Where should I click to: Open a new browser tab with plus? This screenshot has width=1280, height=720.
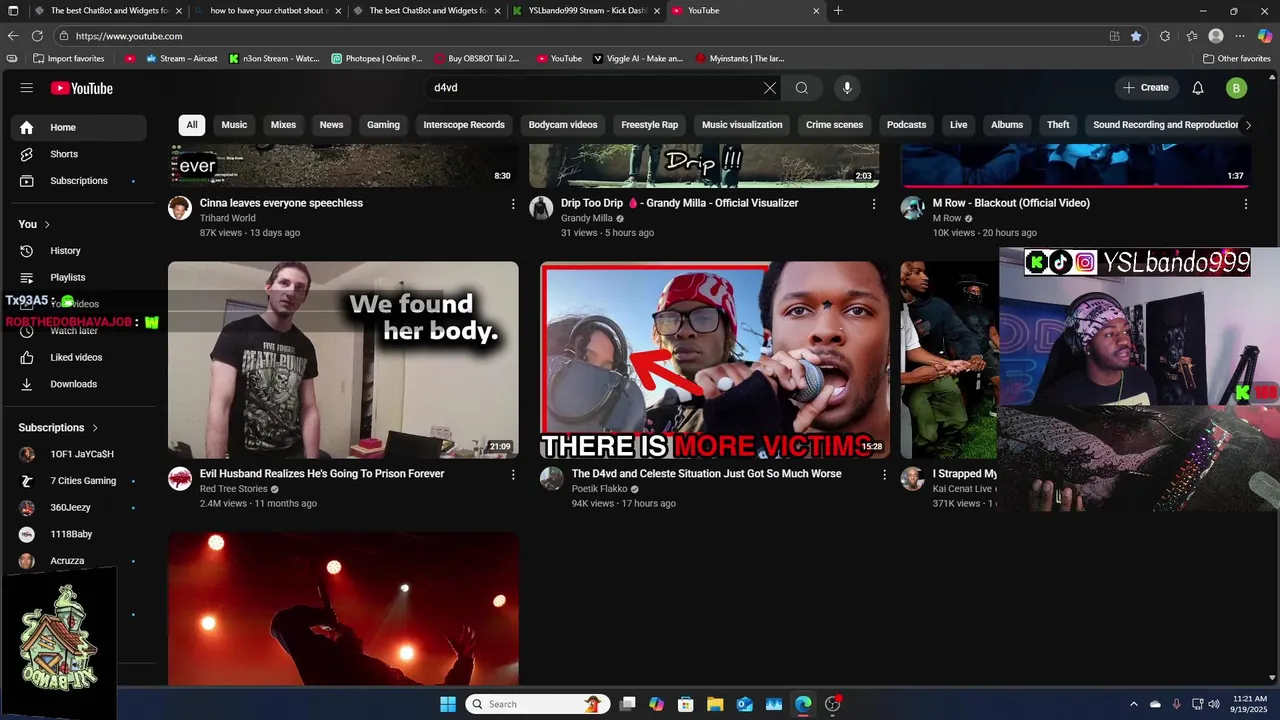pos(838,11)
